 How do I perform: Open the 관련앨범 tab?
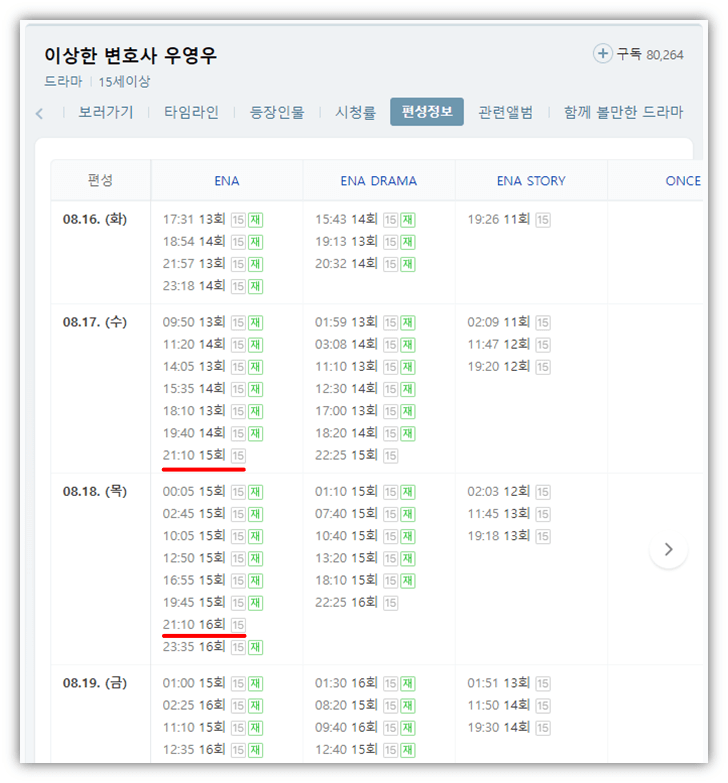click(x=505, y=112)
